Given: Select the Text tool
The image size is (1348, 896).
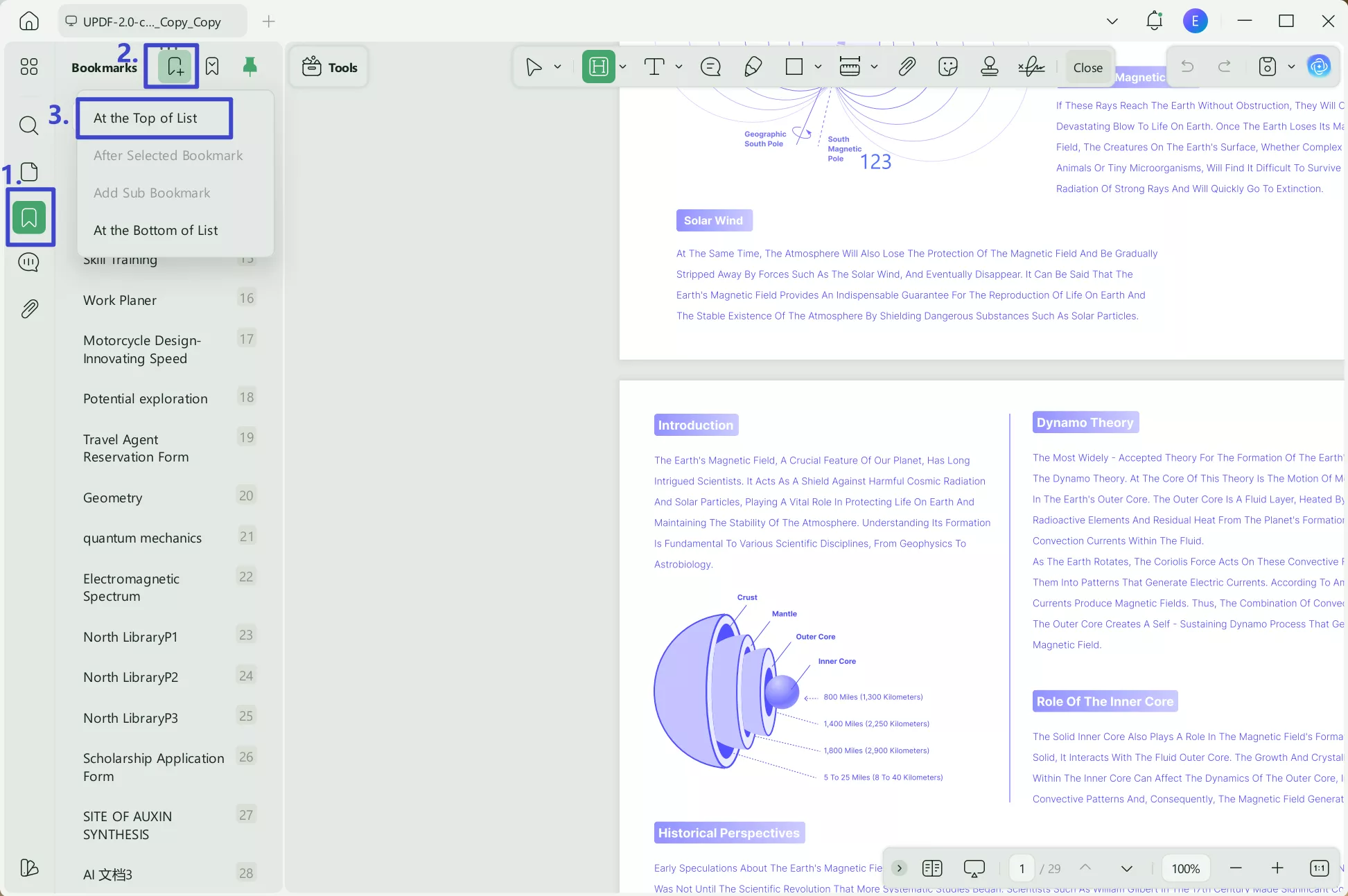Looking at the screenshot, I should coord(654,67).
